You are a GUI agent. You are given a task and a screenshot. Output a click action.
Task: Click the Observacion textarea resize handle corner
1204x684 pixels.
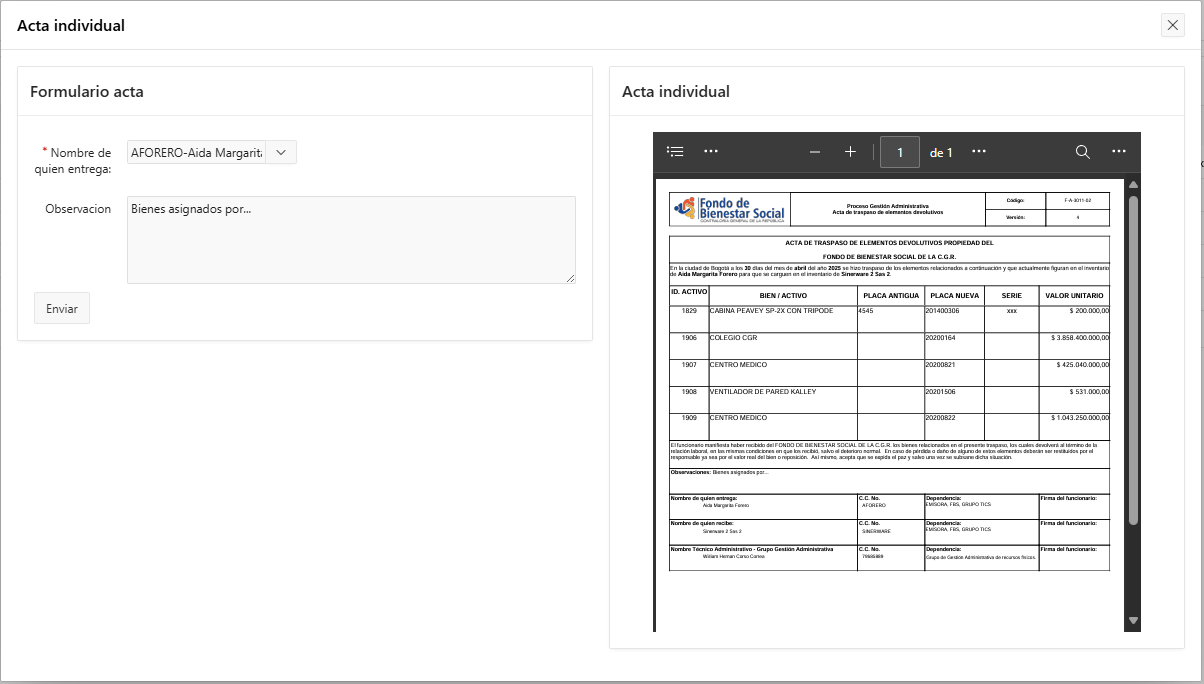[x=571, y=279]
